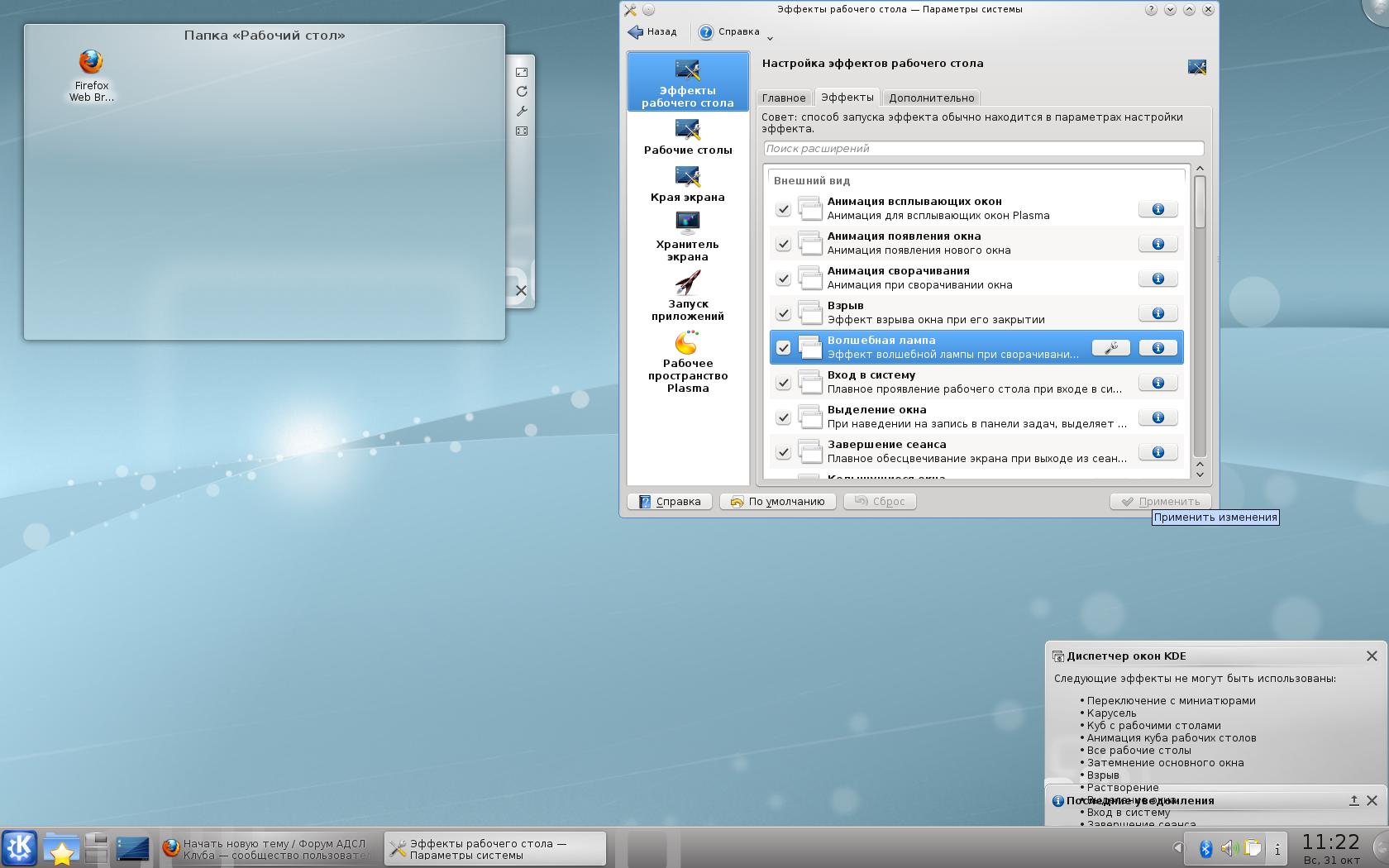Toggle Волшебная лампа checkbox
This screenshot has width=1389, height=868.
(x=783, y=348)
